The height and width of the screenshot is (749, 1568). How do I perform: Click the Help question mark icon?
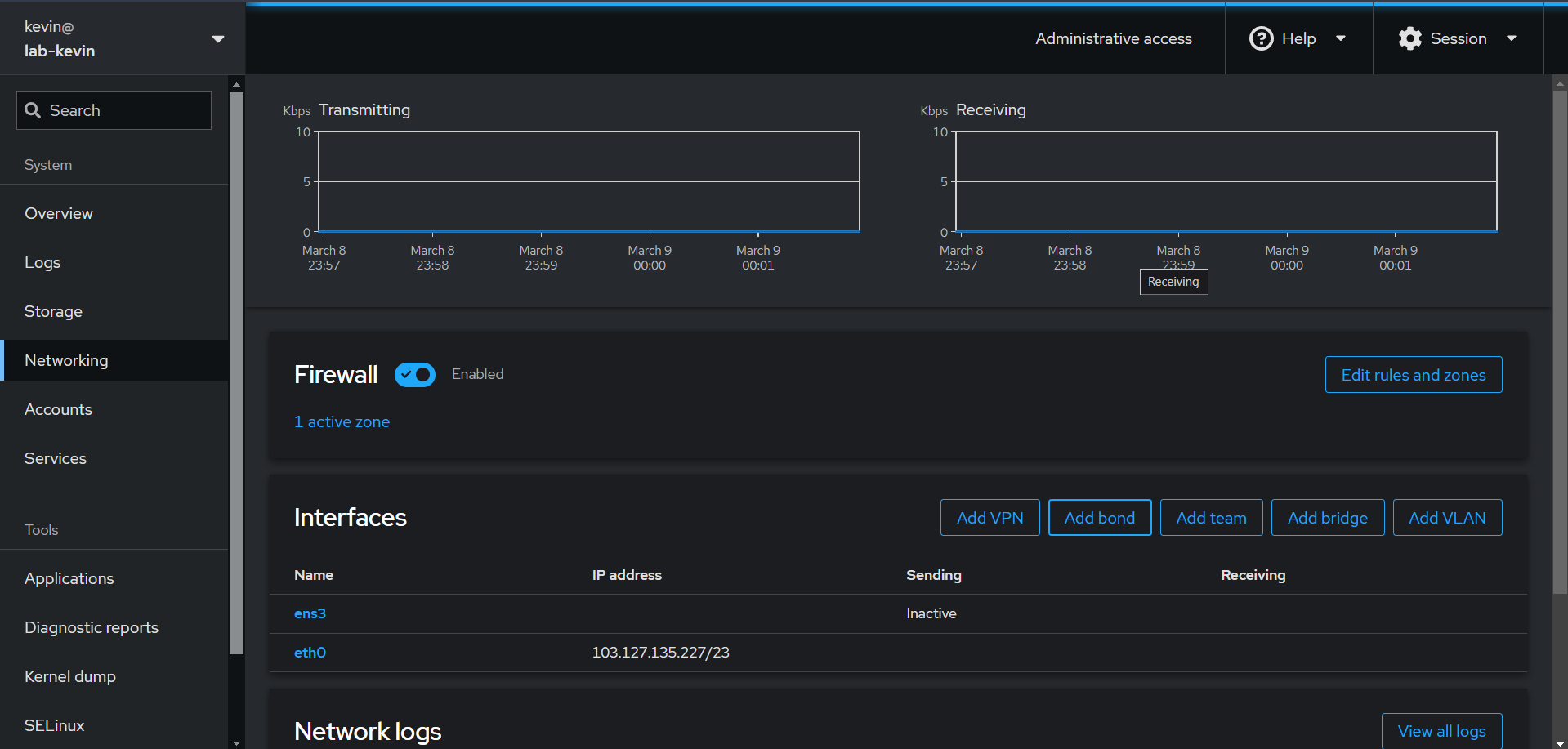pyautogui.click(x=1261, y=38)
